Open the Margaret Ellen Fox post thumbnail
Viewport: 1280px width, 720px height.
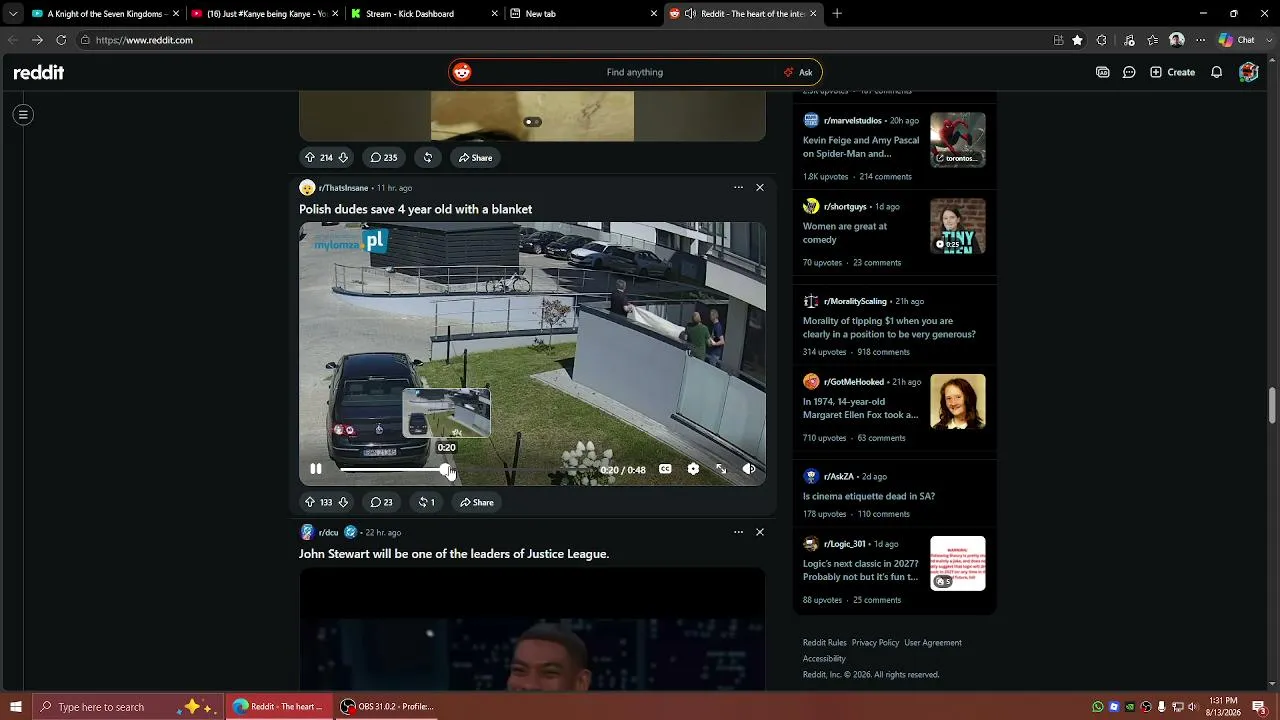tap(958, 401)
